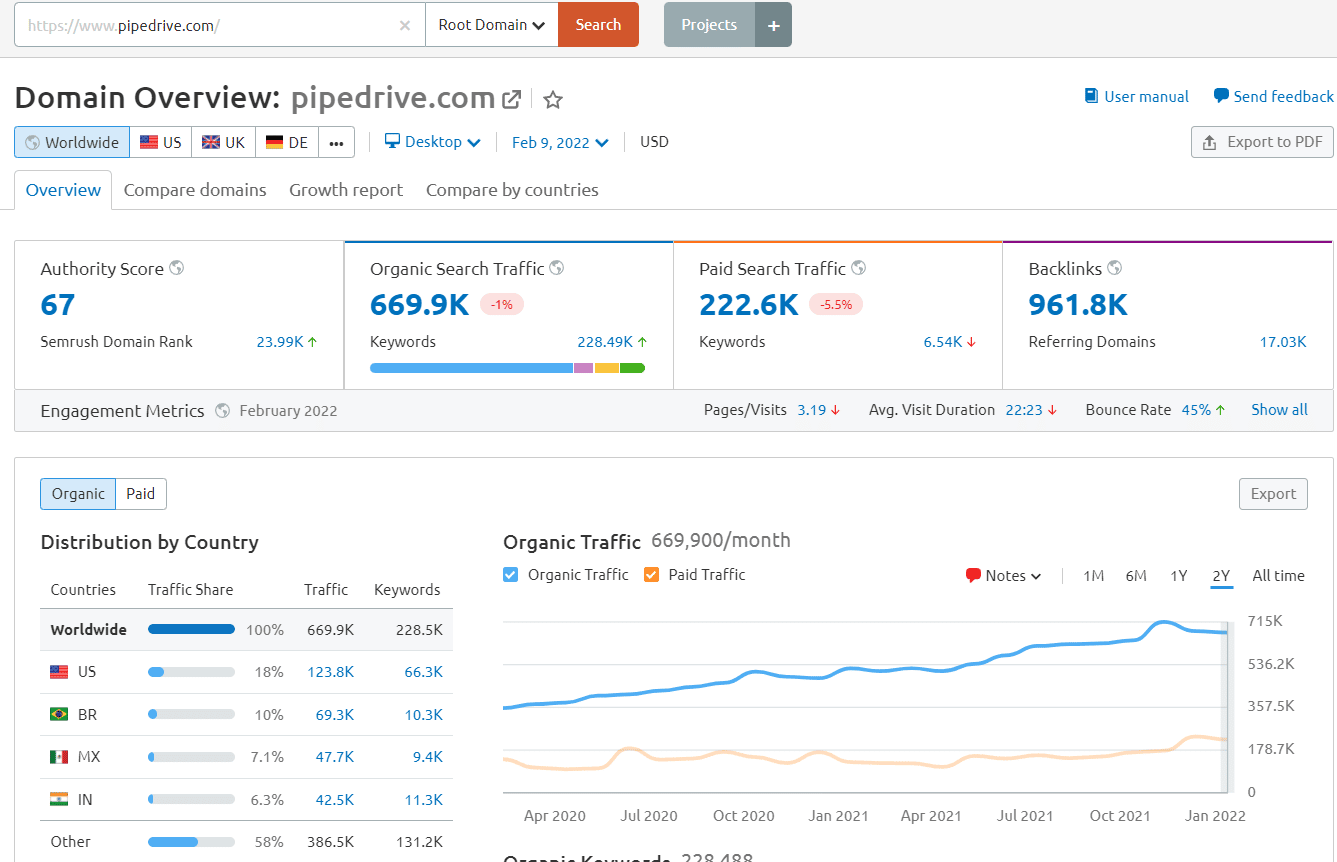Click Semrush Domain Rank value 23.99K

pos(279,342)
